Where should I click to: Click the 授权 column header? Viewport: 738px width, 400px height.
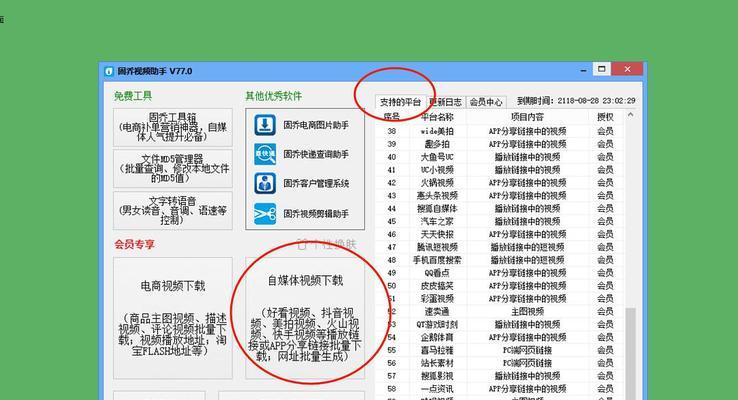point(605,117)
